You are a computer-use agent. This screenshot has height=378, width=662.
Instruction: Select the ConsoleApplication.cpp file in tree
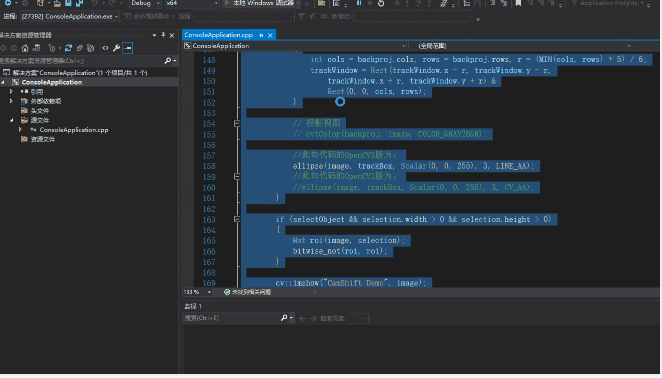click(74, 130)
